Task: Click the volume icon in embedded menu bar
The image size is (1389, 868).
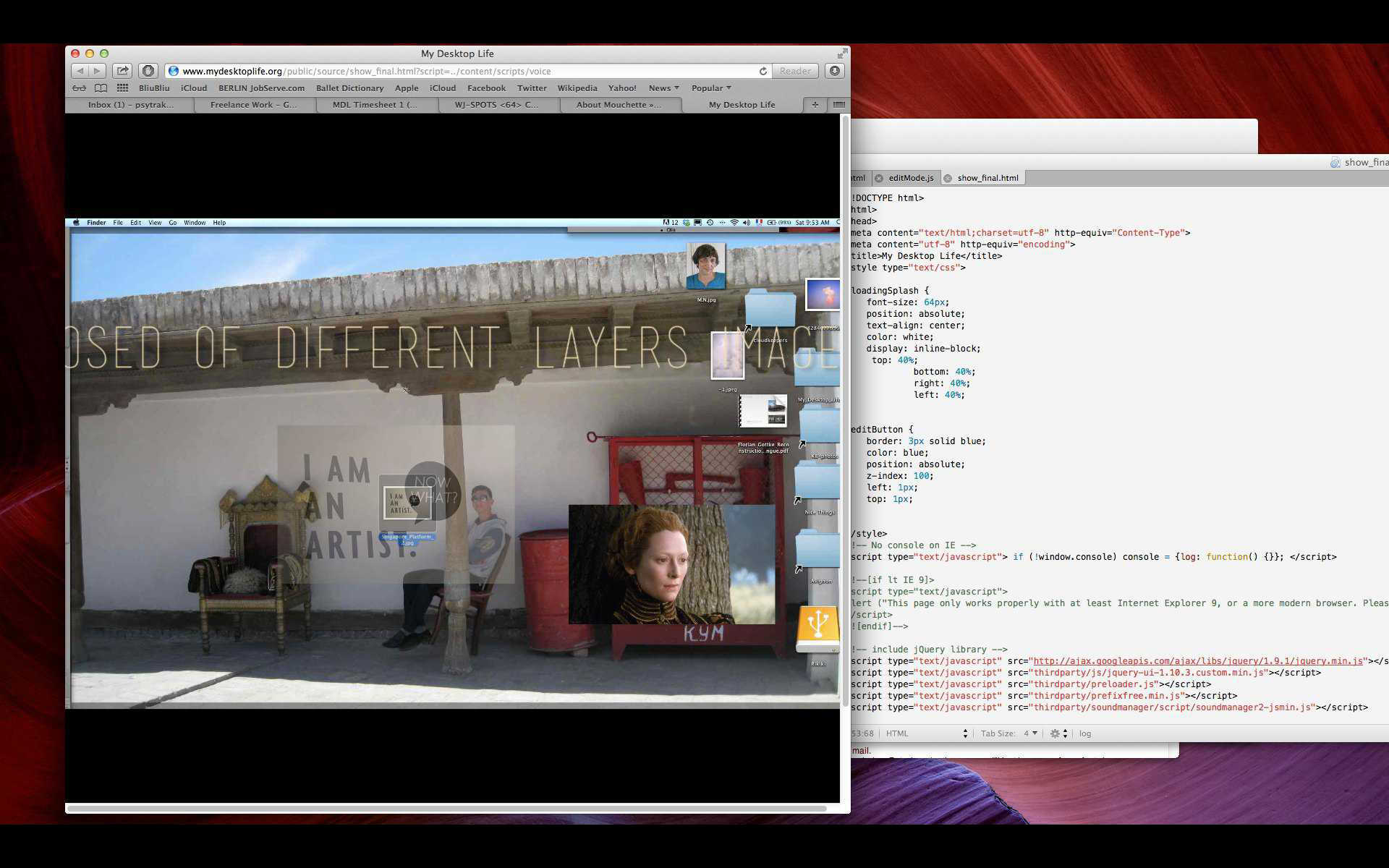Action: pyautogui.click(x=747, y=223)
